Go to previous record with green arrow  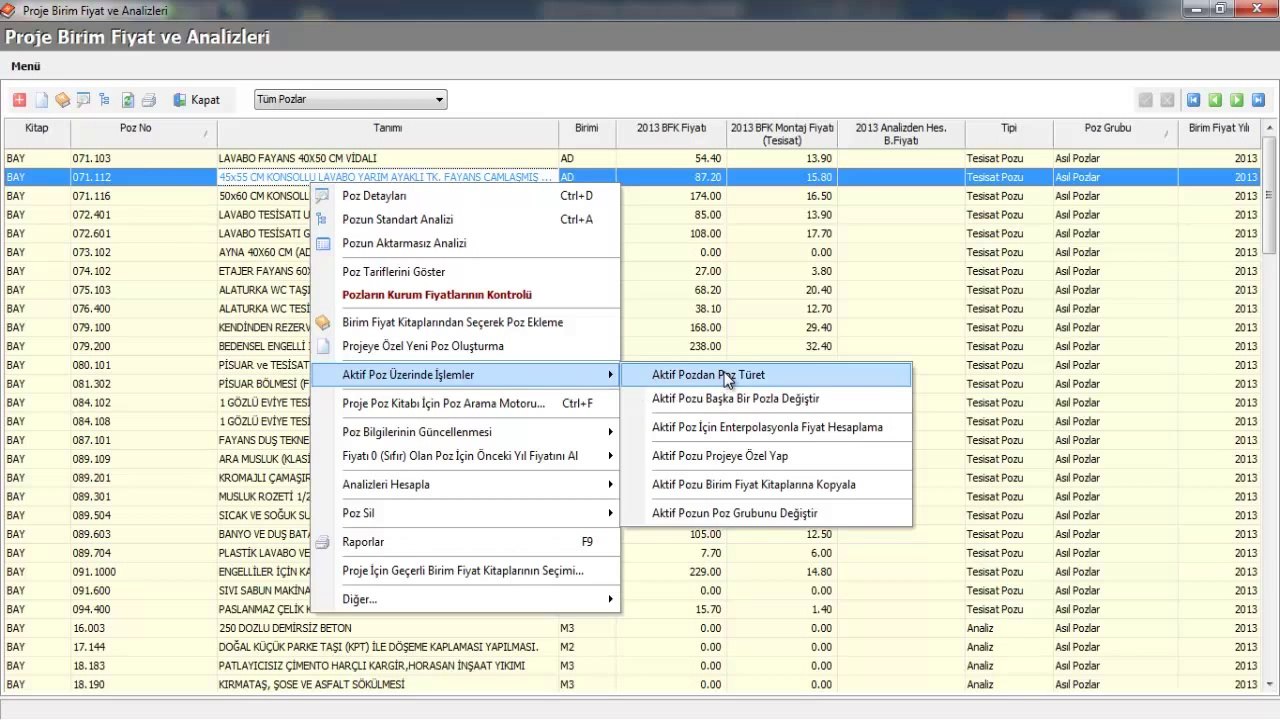(1215, 100)
